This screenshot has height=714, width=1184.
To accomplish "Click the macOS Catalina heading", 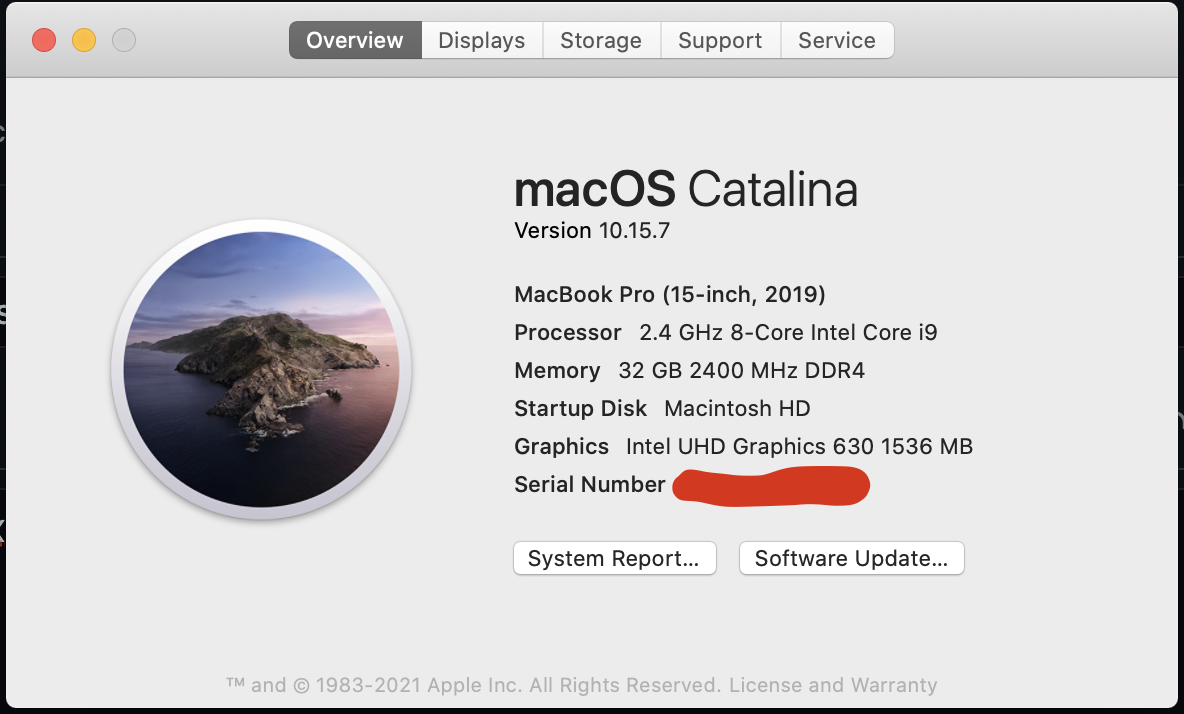I will pyautogui.click(x=686, y=189).
